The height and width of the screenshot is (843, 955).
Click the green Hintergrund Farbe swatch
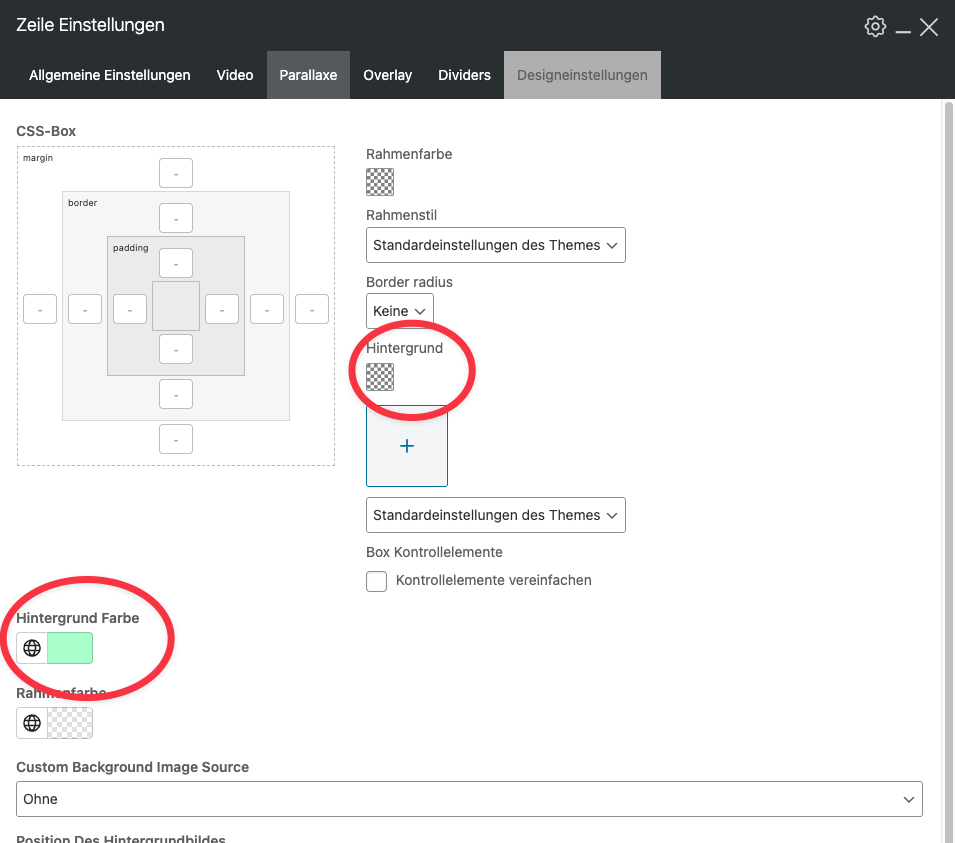point(70,648)
